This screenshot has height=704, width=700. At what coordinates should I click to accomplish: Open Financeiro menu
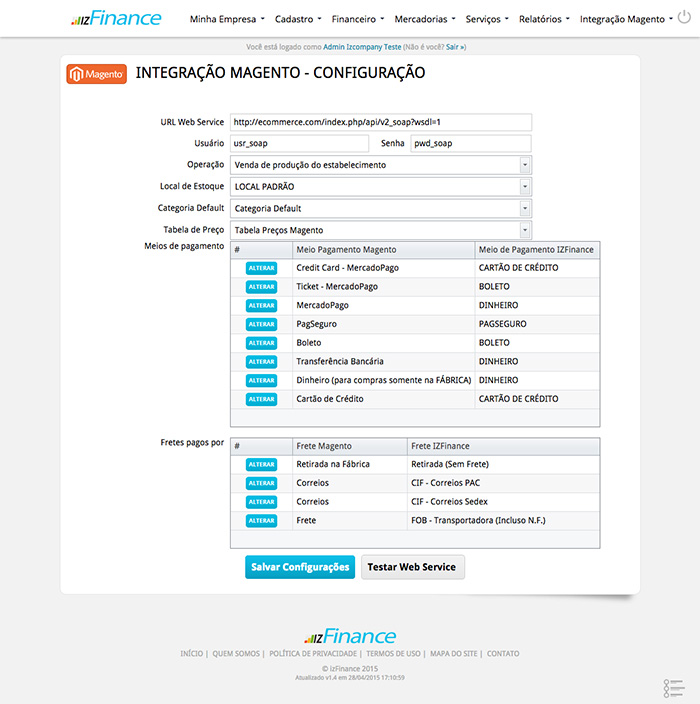[x=357, y=19]
